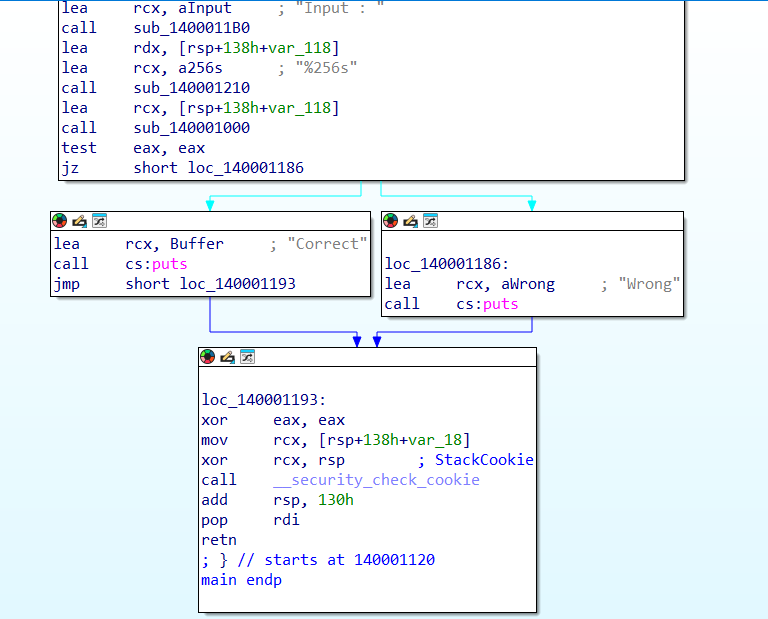This screenshot has height=619, width=768.
Task: Click loc_140001186 label
Action: 447,264
